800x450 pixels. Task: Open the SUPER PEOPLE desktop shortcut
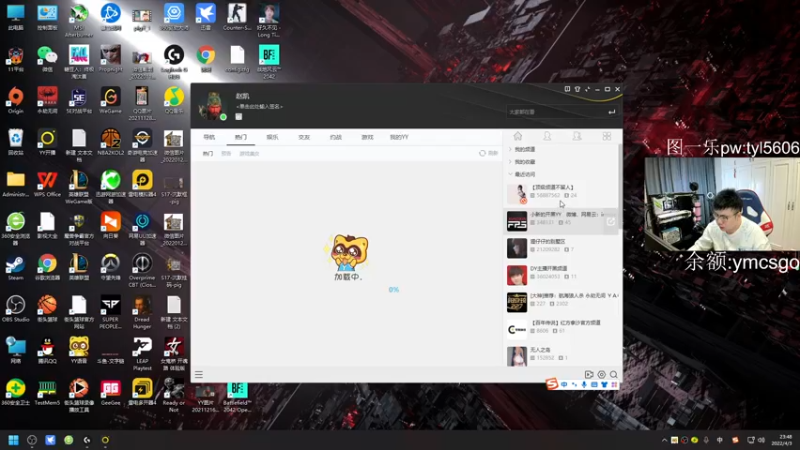(x=110, y=312)
